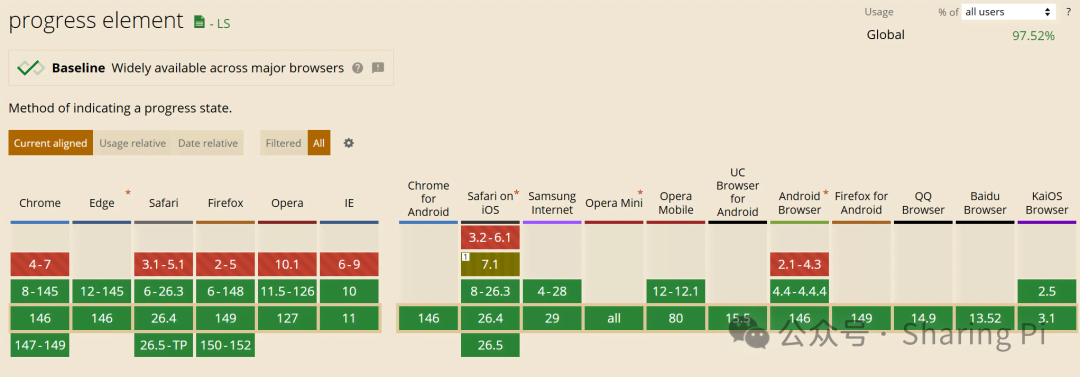Select the Current aligned tab
The width and height of the screenshot is (1080, 377).
pyautogui.click(x=50, y=143)
